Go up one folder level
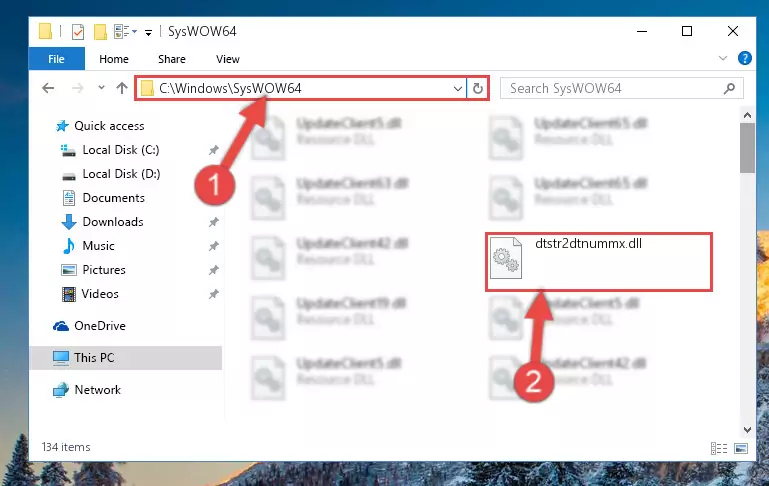This screenshot has height=486, width=769. tap(122, 88)
